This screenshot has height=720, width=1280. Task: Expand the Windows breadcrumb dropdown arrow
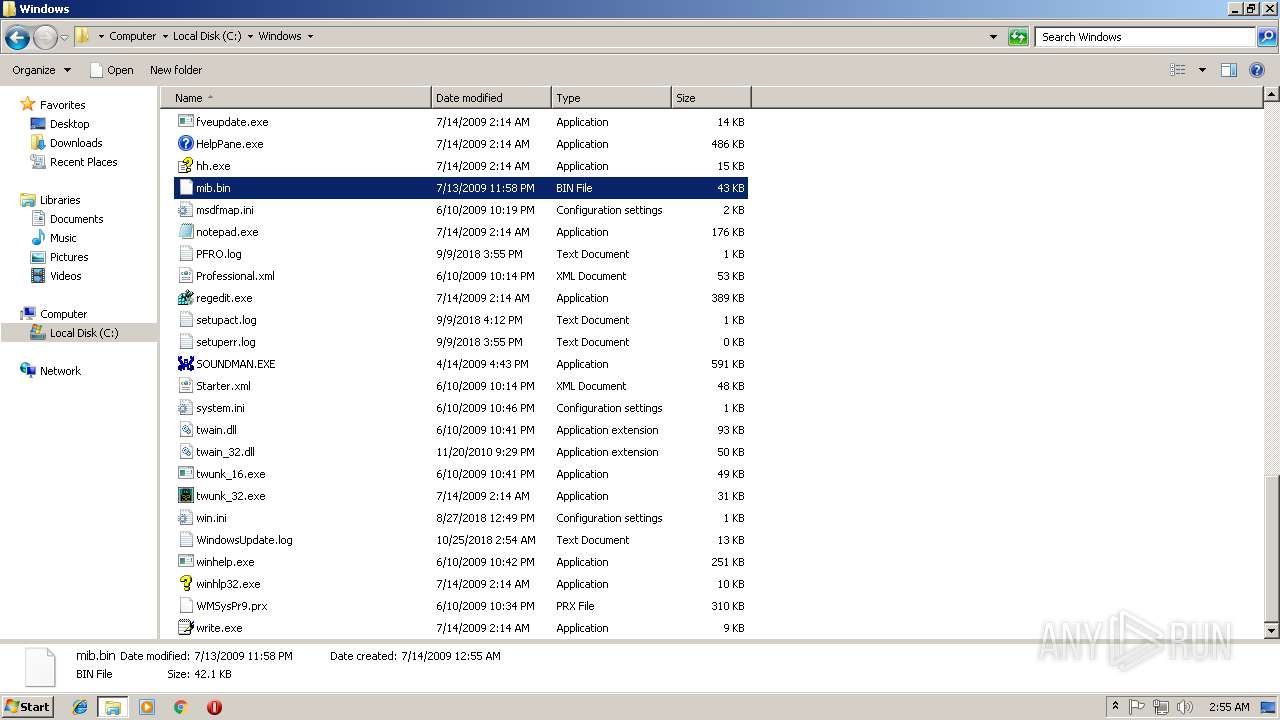[310, 37]
